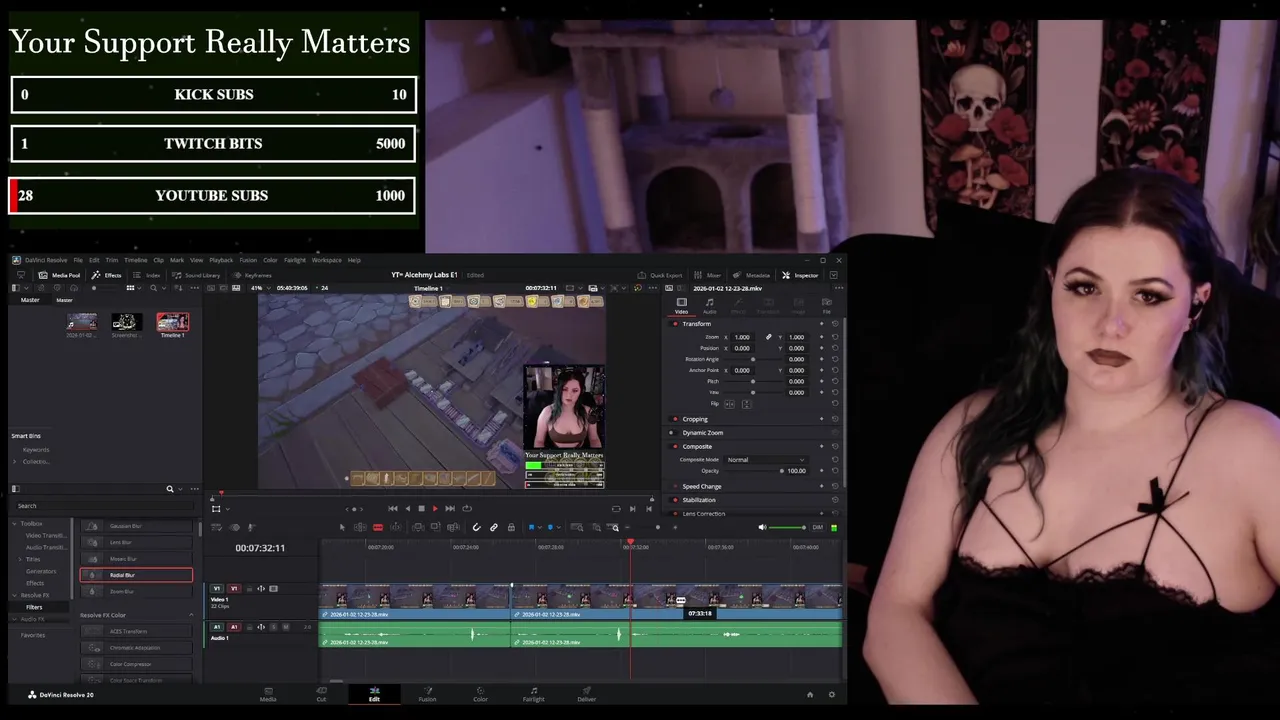Select the Gaussian Blur effect
1280x720 pixels.
(136, 526)
